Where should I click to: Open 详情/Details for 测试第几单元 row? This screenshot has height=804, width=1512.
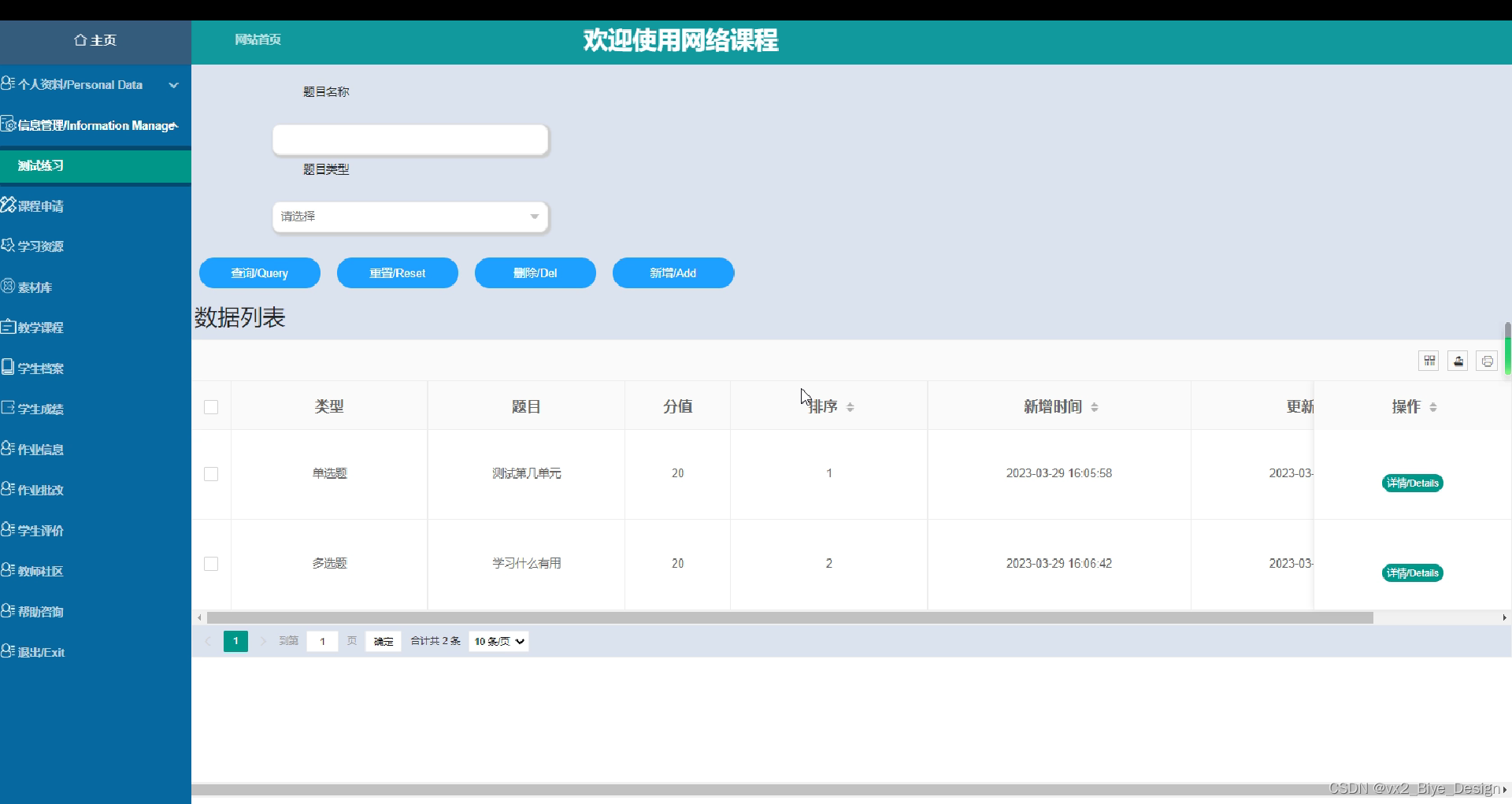point(1413,483)
